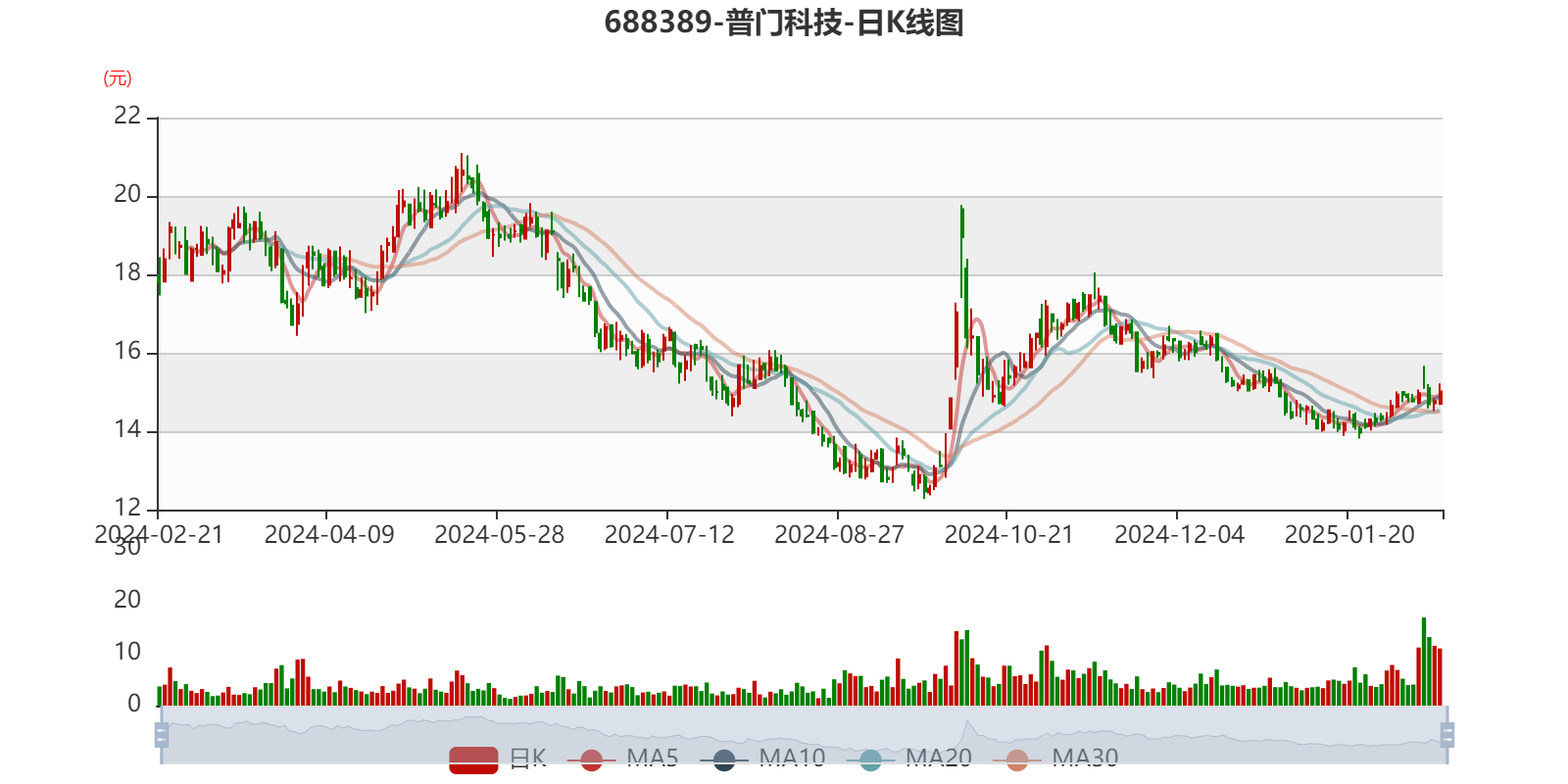The image size is (1568, 784).
Task: Select the 2024-07-12 date label
Action: tap(669, 534)
